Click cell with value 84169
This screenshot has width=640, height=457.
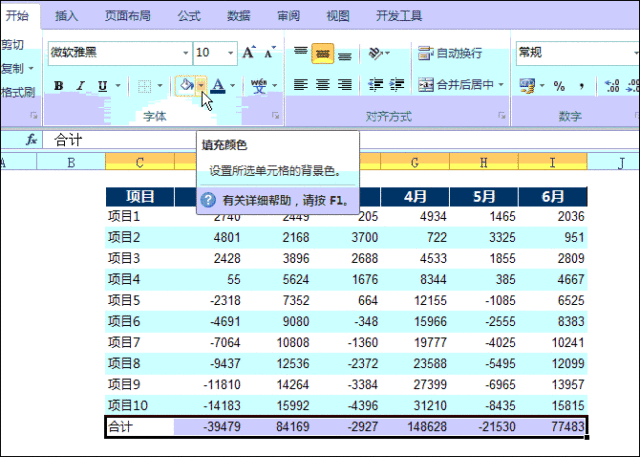pos(277,426)
